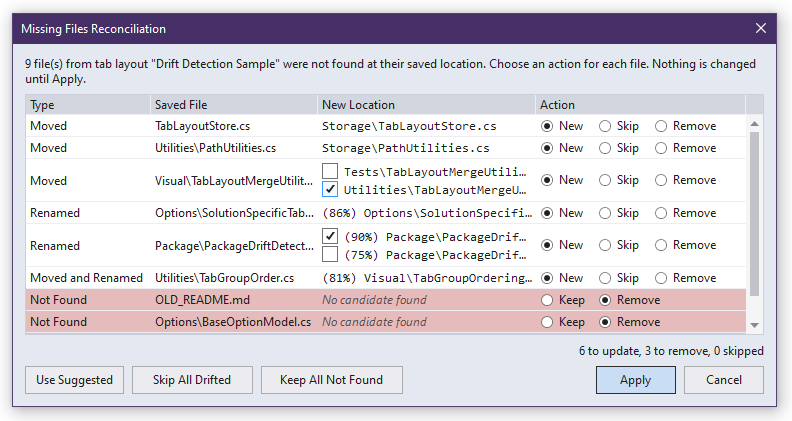
Task: Click Options\SolutionSpecificTab saved file cell
Action: tap(234, 213)
